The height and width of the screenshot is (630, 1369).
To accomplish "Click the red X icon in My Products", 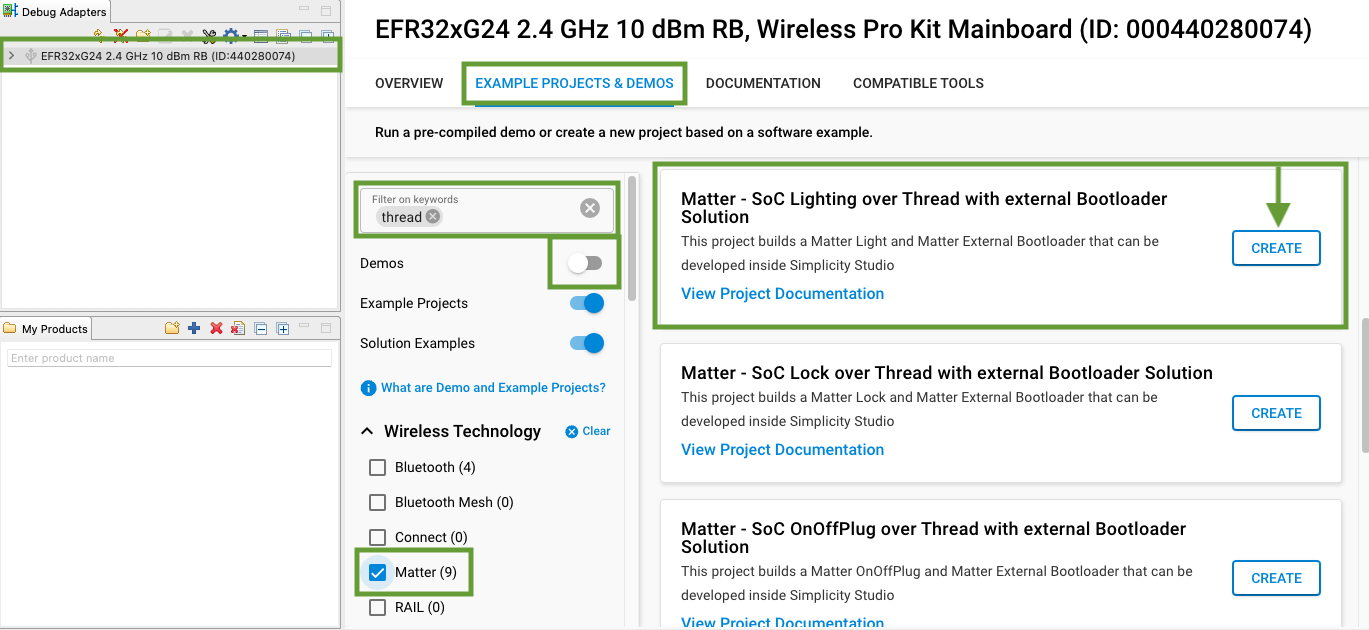I will point(216,328).
